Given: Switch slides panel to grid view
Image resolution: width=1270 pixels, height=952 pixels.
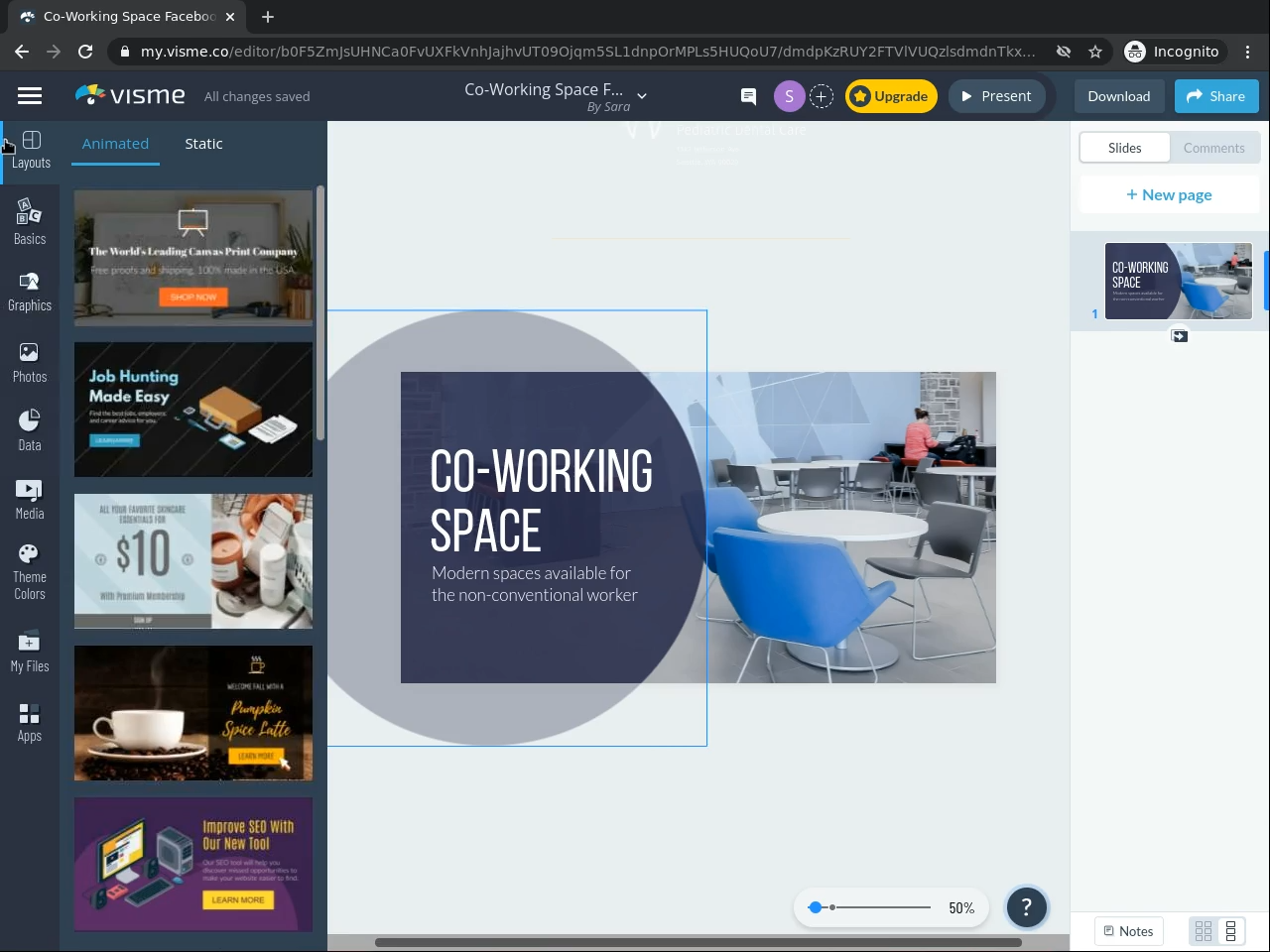Looking at the screenshot, I should point(1204,931).
